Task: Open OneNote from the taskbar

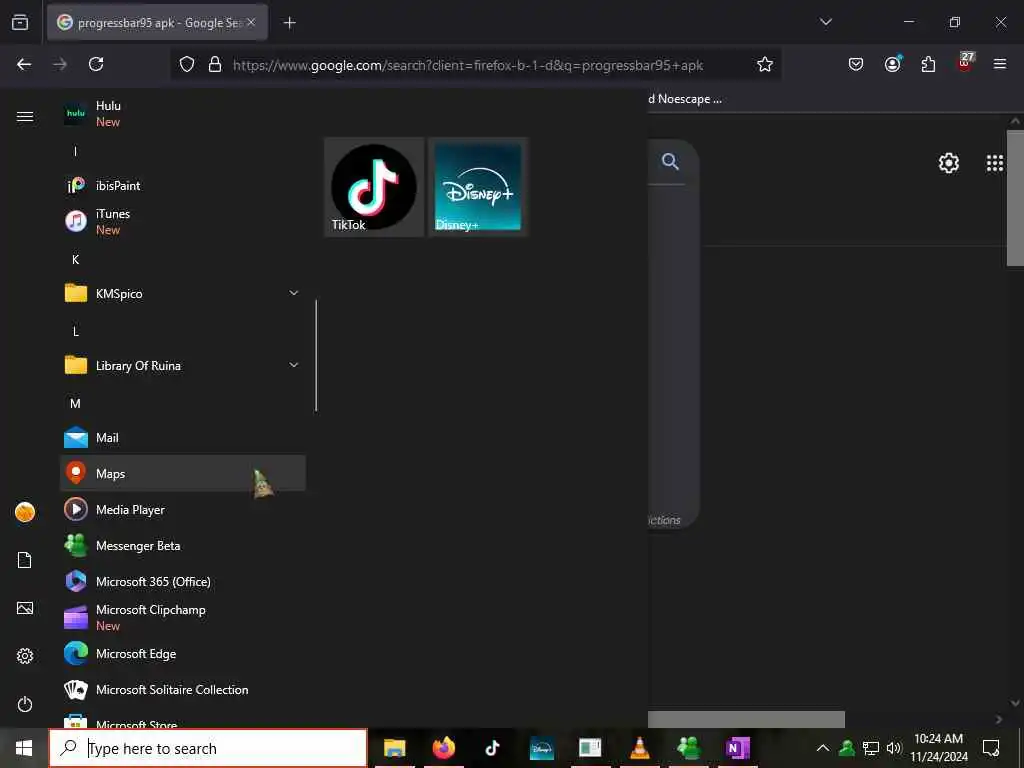Action: click(737, 748)
